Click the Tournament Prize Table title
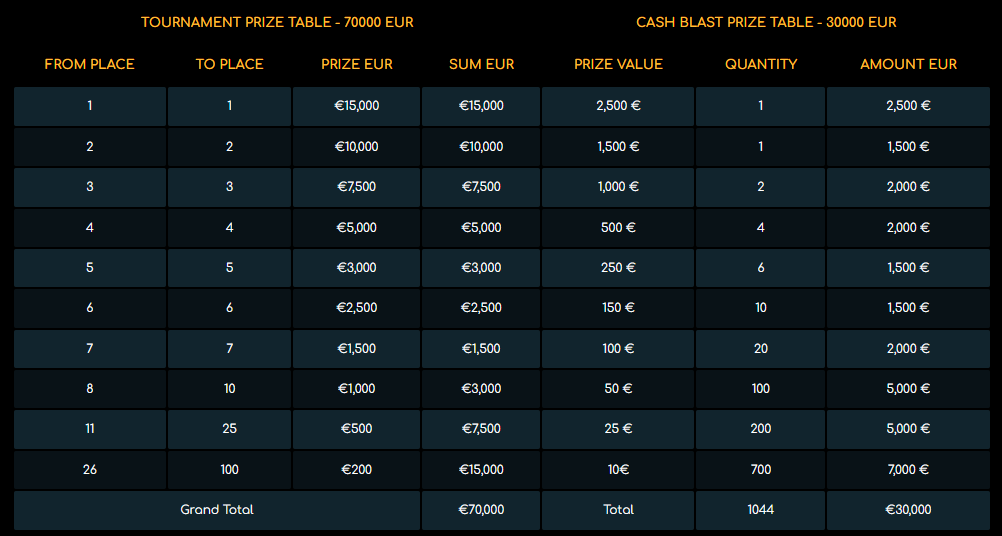The width and height of the screenshot is (1002, 536). 277,22
